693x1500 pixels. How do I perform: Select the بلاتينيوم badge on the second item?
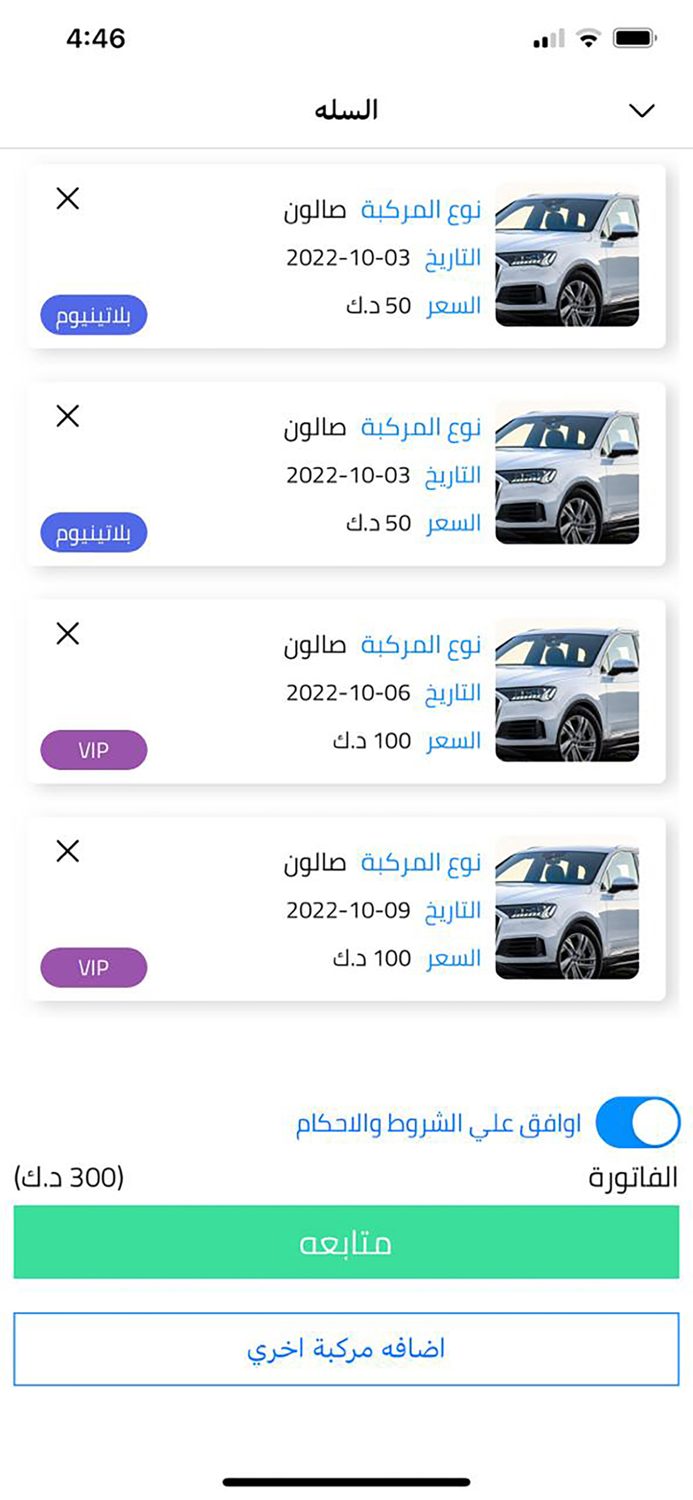(93, 532)
